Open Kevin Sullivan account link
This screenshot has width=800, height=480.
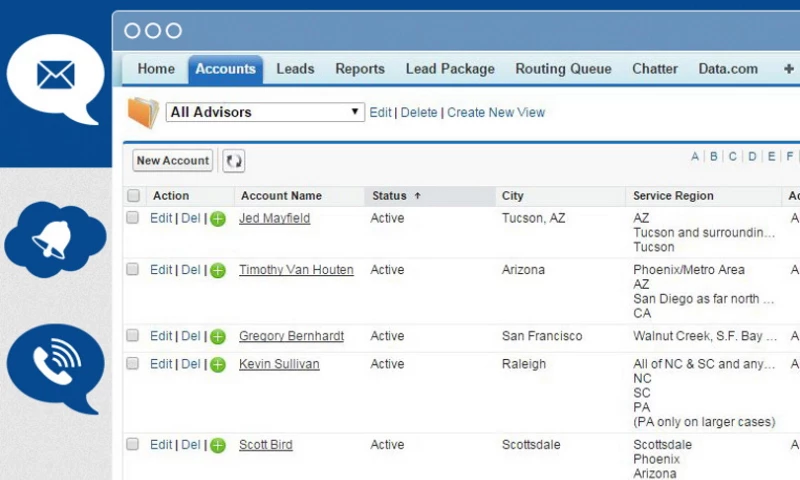[279, 364]
